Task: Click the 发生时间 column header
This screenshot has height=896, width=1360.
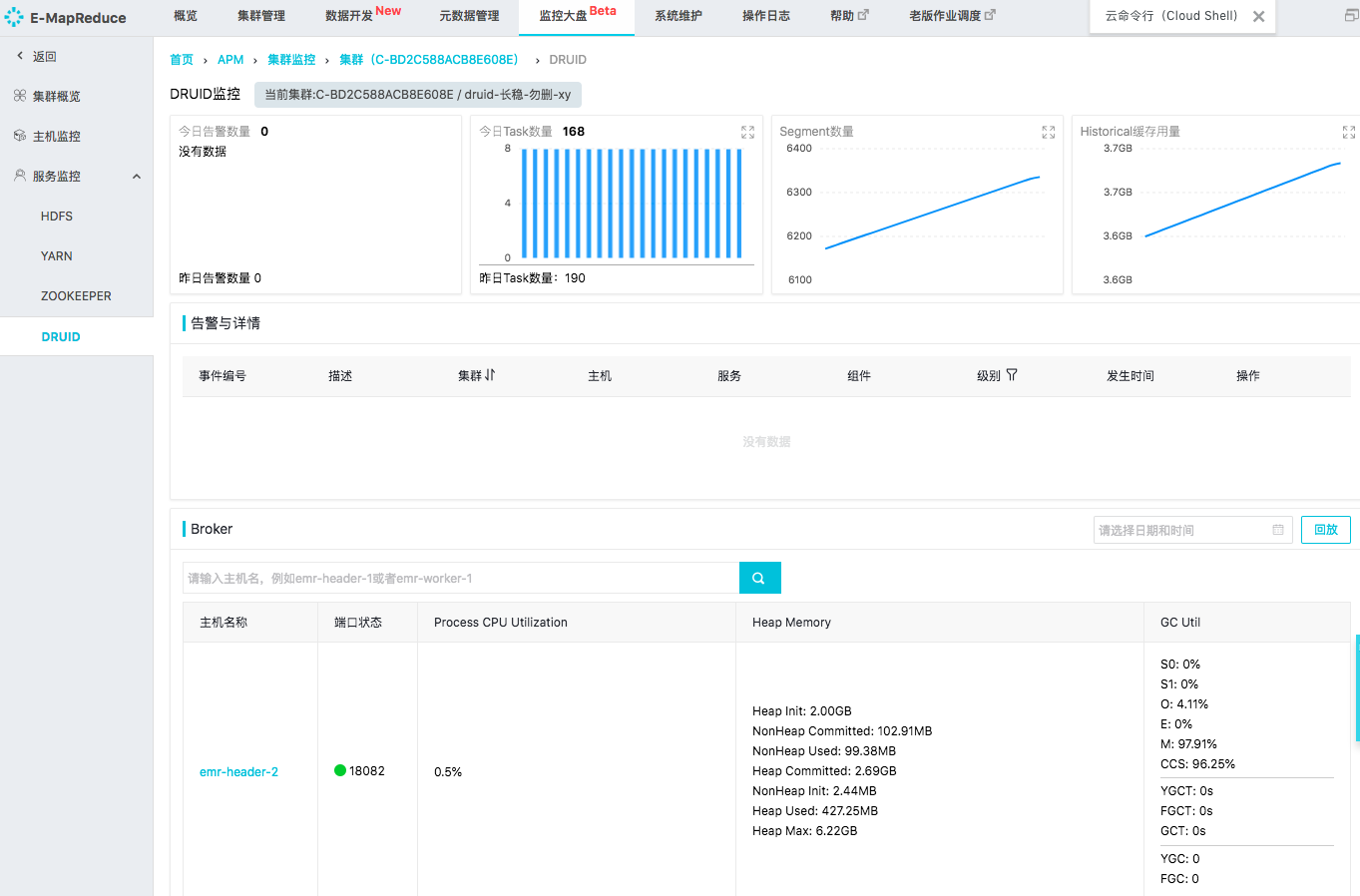Action: [x=1131, y=376]
